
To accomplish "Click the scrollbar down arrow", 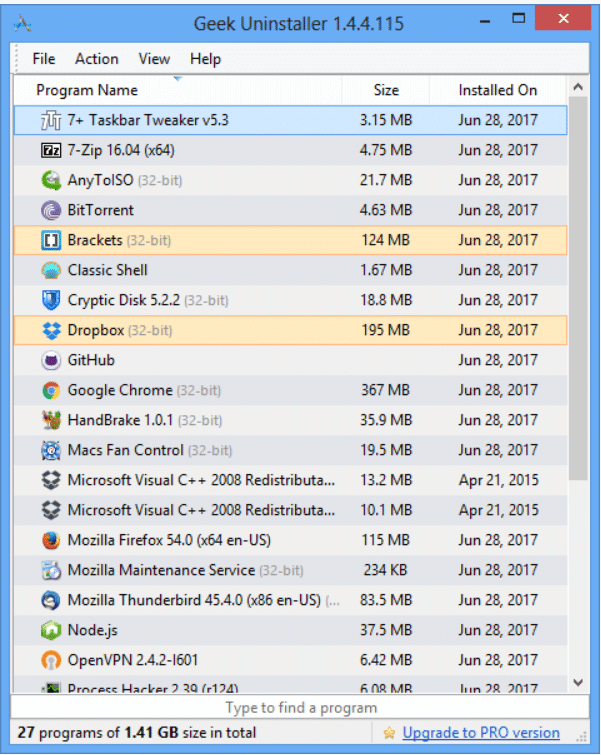I will pos(577,682).
